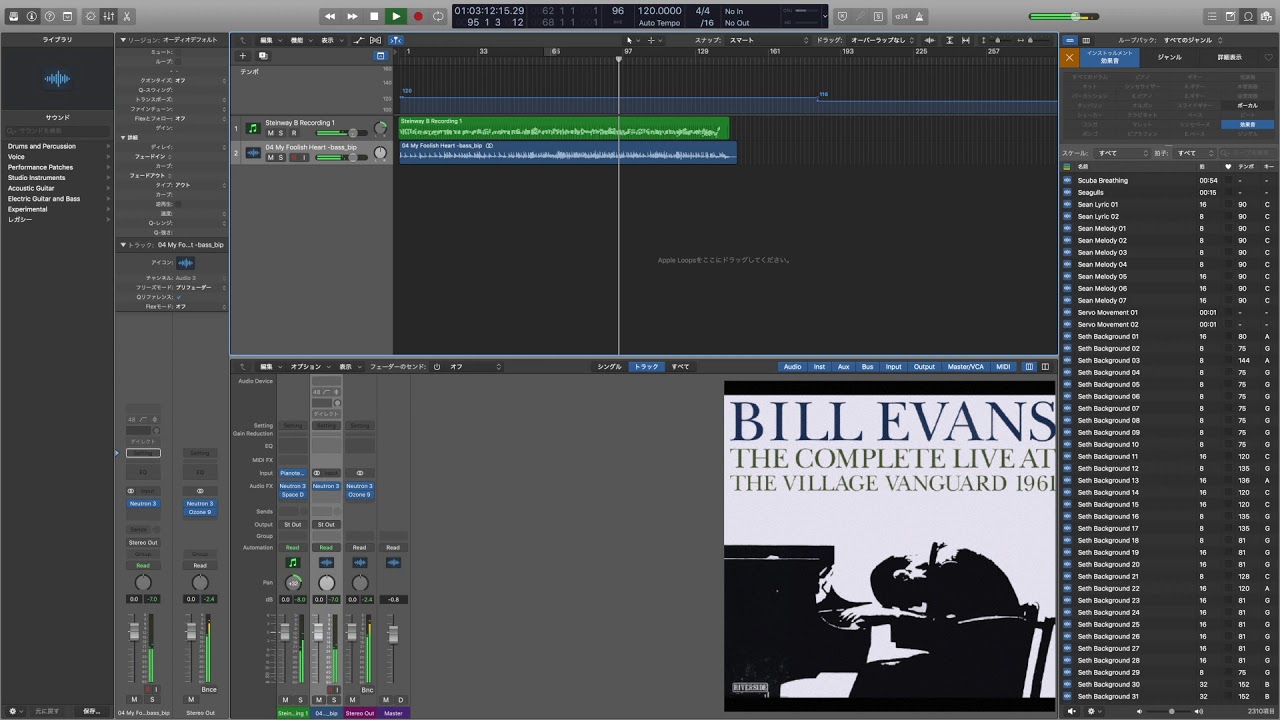Open the Library panel button

pos(14,17)
